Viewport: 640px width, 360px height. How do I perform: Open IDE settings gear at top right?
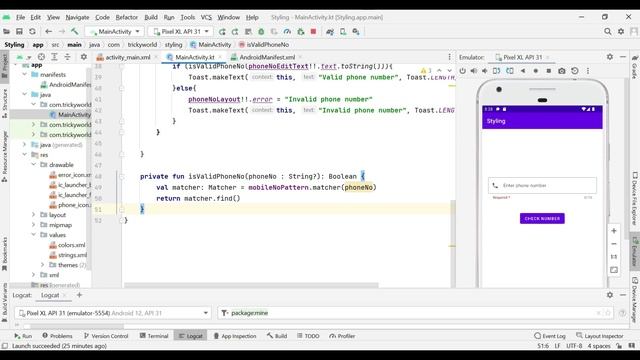[621, 31]
